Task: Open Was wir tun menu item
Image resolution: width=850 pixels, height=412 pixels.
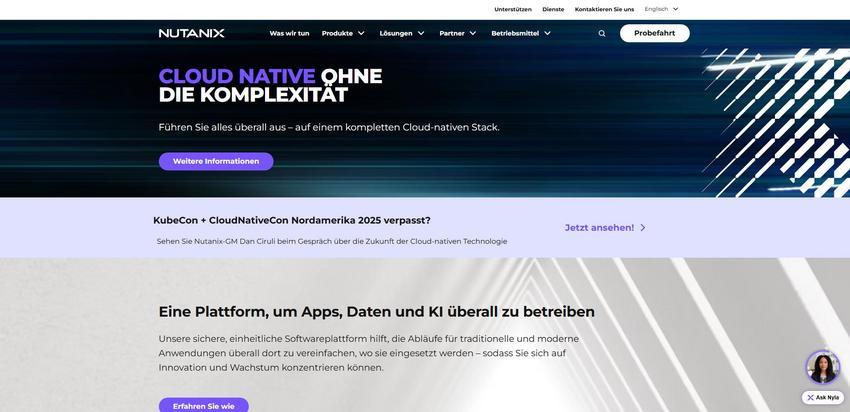Action: point(289,33)
